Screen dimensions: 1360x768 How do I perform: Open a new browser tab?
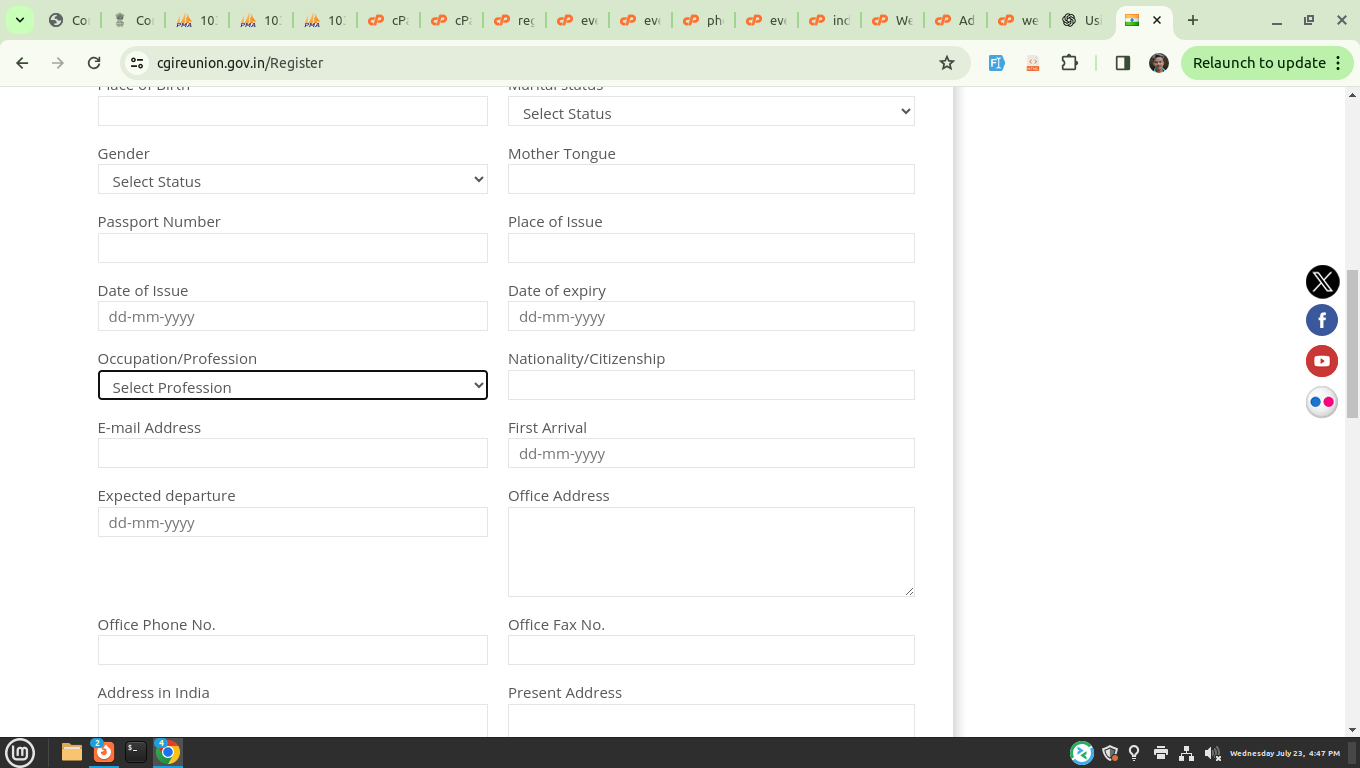(1192, 20)
